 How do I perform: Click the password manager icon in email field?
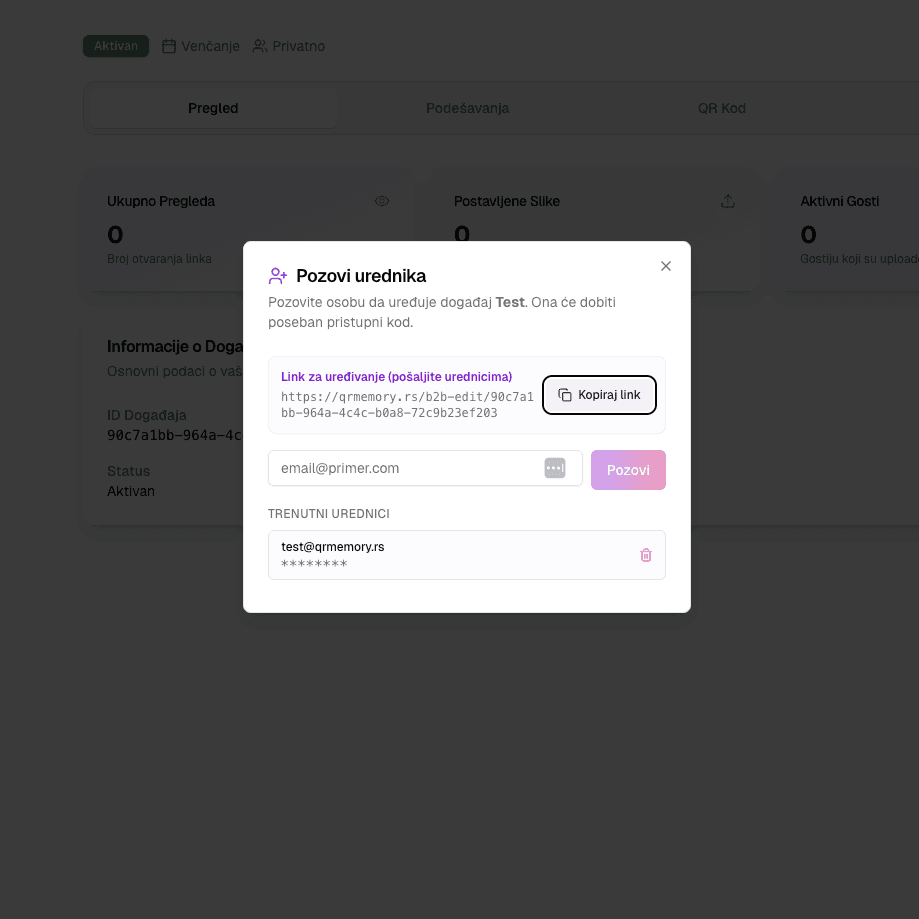(555, 468)
